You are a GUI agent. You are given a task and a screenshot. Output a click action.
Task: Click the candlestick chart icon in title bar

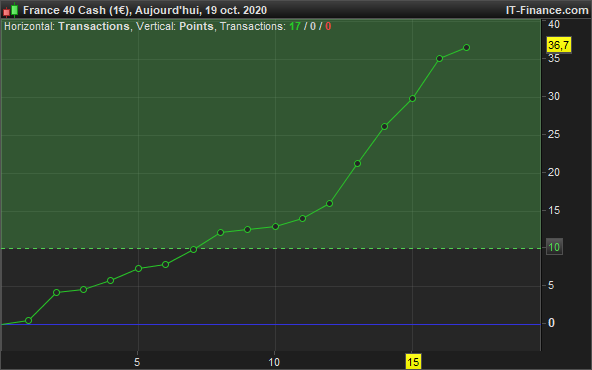point(11,10)
